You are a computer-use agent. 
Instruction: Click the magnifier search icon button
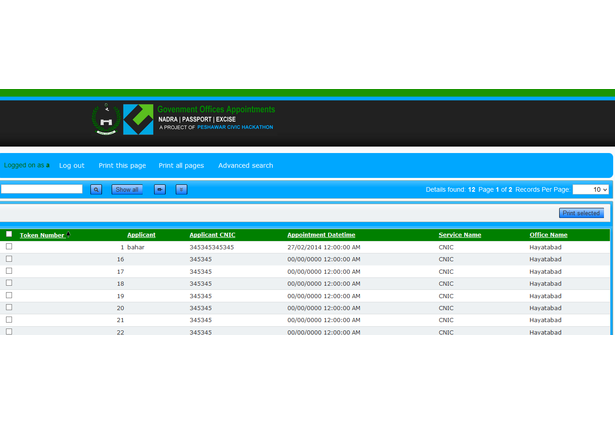(x=96, y=189)
